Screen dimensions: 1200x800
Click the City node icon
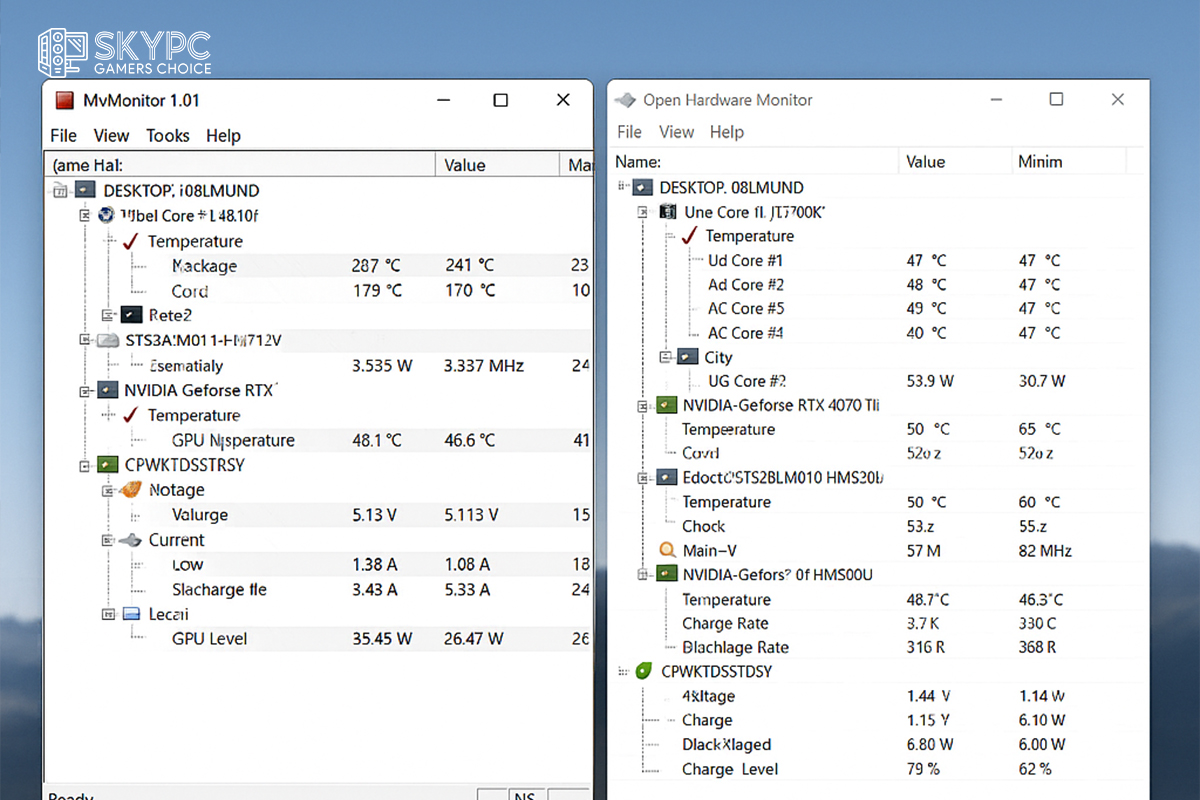tap(688, 357)
